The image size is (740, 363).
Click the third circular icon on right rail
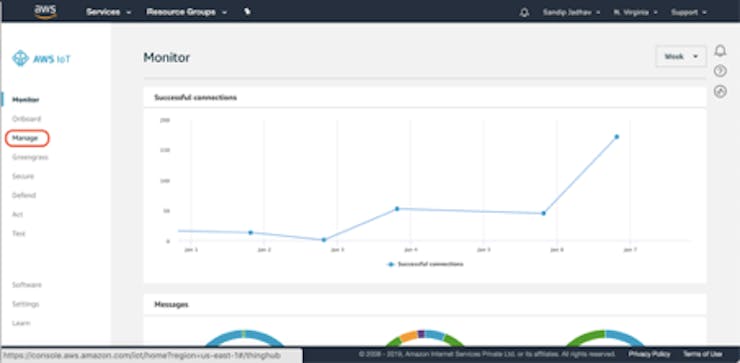pyautogui.click(x=720, y=92)
